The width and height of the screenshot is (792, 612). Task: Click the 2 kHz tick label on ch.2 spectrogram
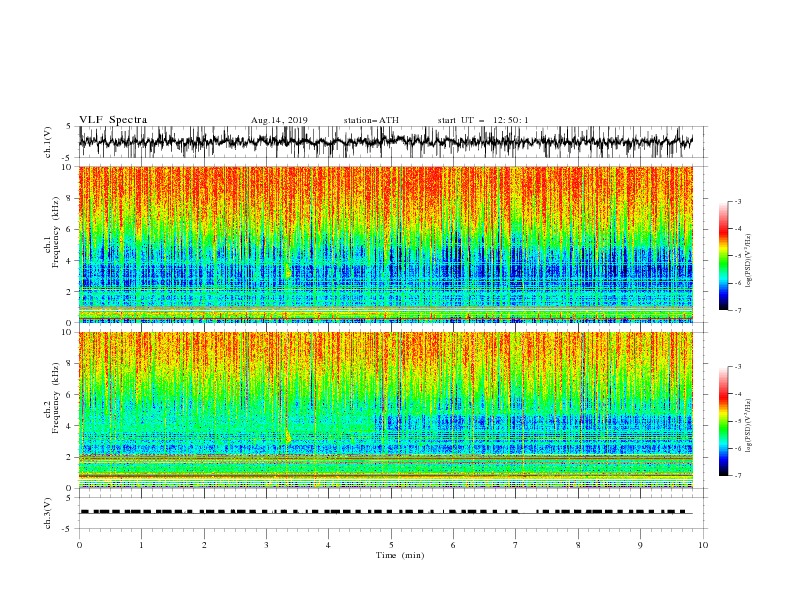coord(70,457)
